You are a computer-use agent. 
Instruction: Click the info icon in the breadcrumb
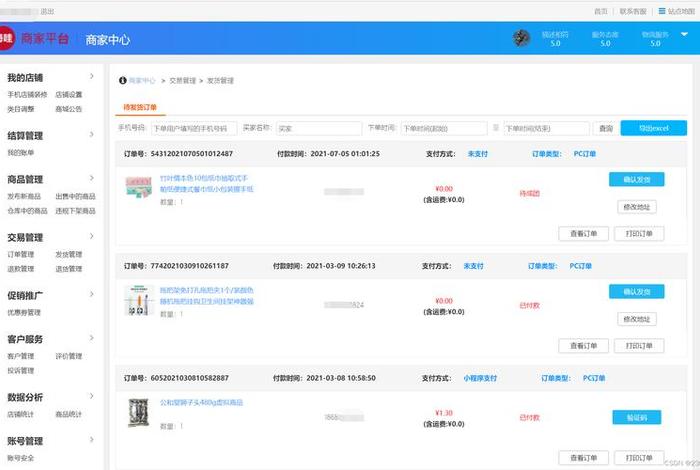coord(122,80)
